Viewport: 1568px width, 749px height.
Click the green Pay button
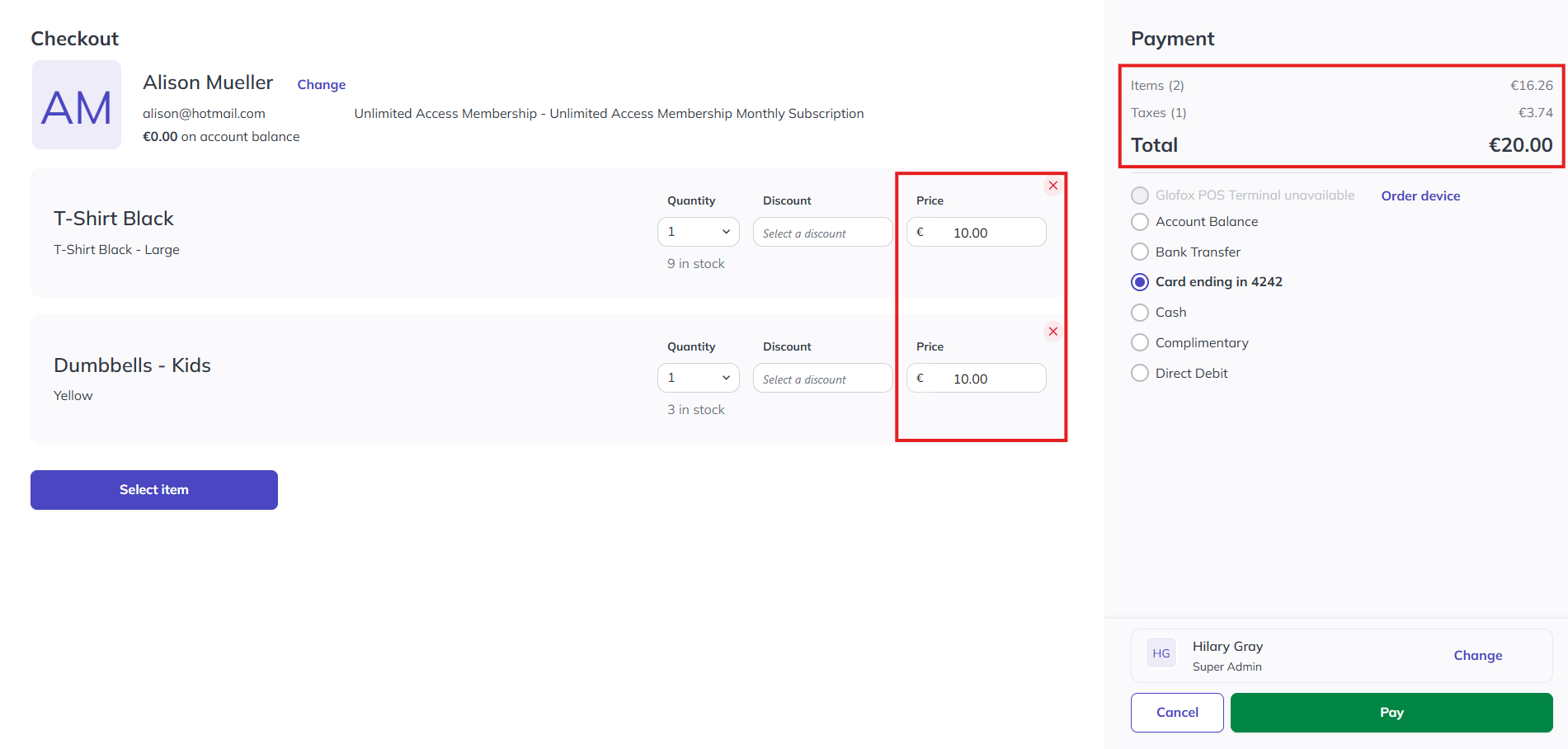coord(1391,713)
